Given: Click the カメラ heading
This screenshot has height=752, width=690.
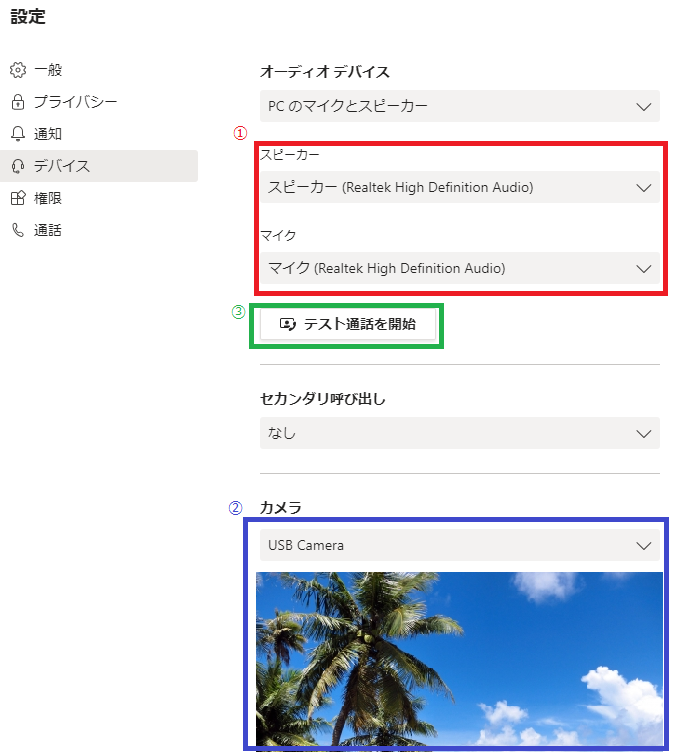Looking at the screenshot, I should pyautogui.click(x=281, y=507).
